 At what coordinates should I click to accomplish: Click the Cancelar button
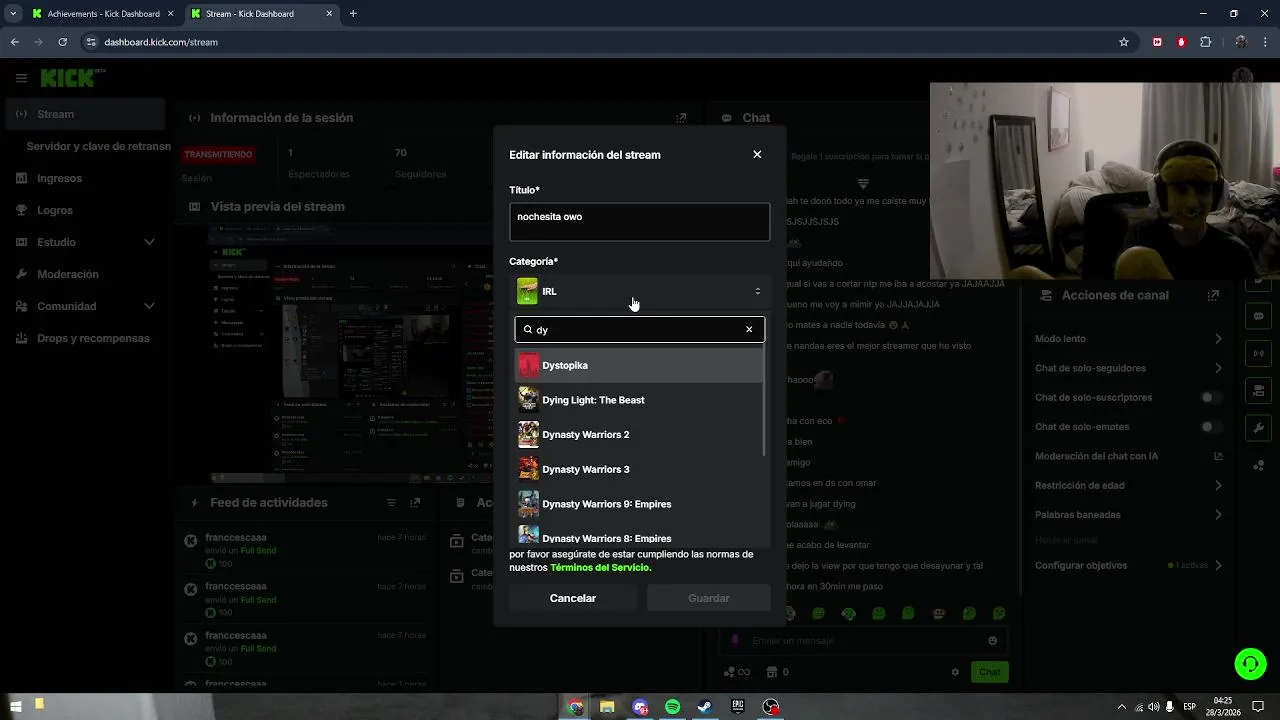pos(573,598)
